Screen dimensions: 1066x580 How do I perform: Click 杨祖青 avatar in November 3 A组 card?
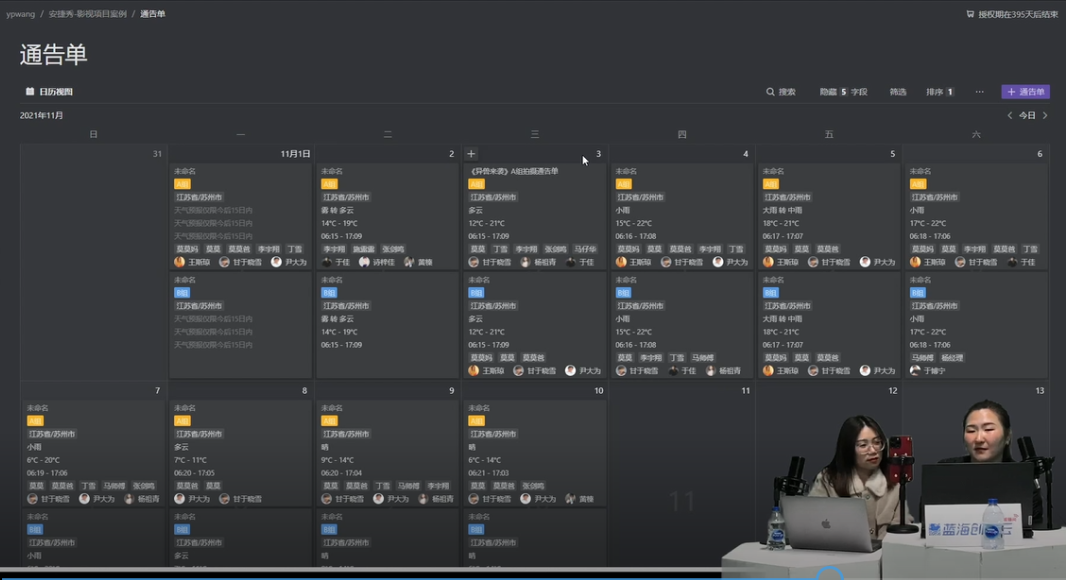click(526, 262)
